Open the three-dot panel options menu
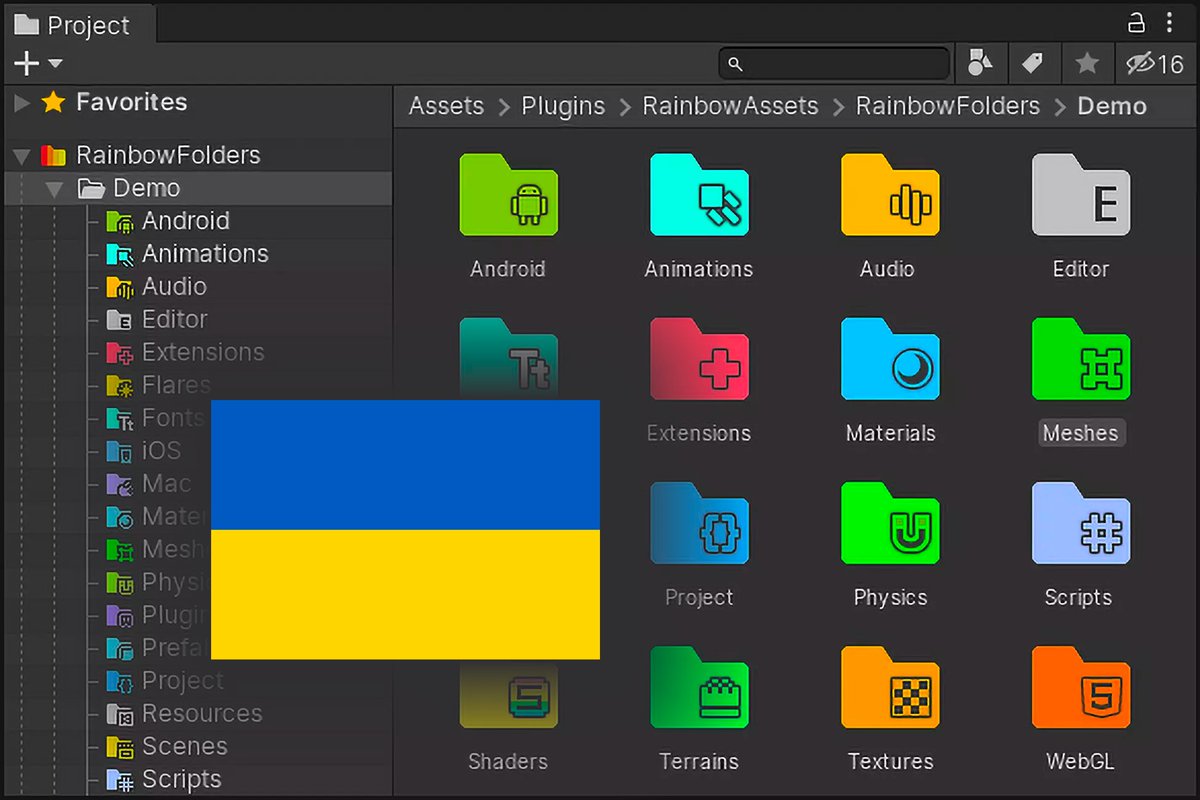The height and width of the screenshot is (800, 1200). (1169, 22)
